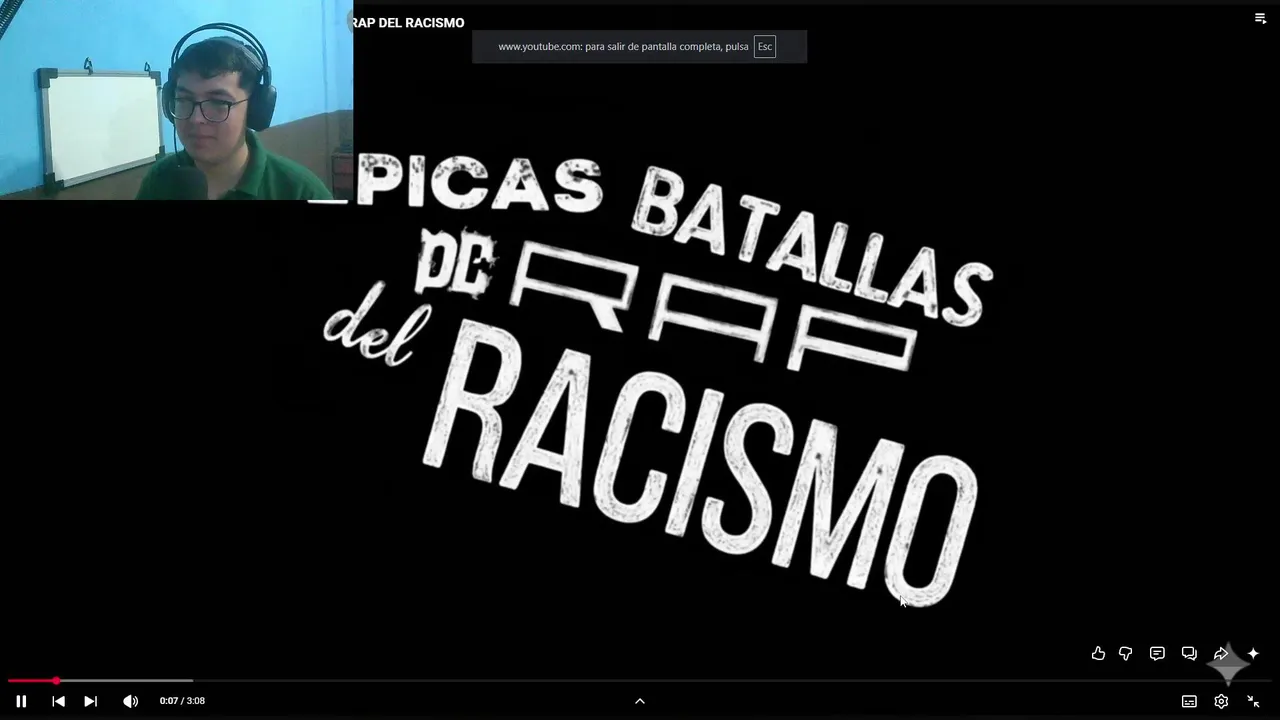Open the sparkle Ask AI icon
Viewport: 1280px width, 720px height.
(1253, 653)
